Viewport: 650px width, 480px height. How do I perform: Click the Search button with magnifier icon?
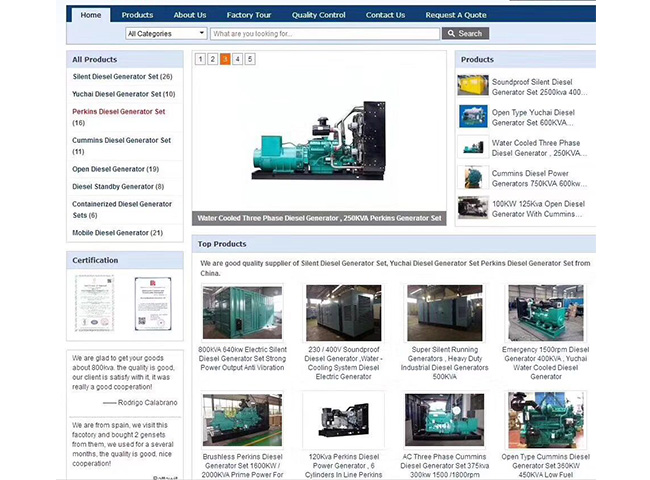pyautogui.click(x=465, y=33)
